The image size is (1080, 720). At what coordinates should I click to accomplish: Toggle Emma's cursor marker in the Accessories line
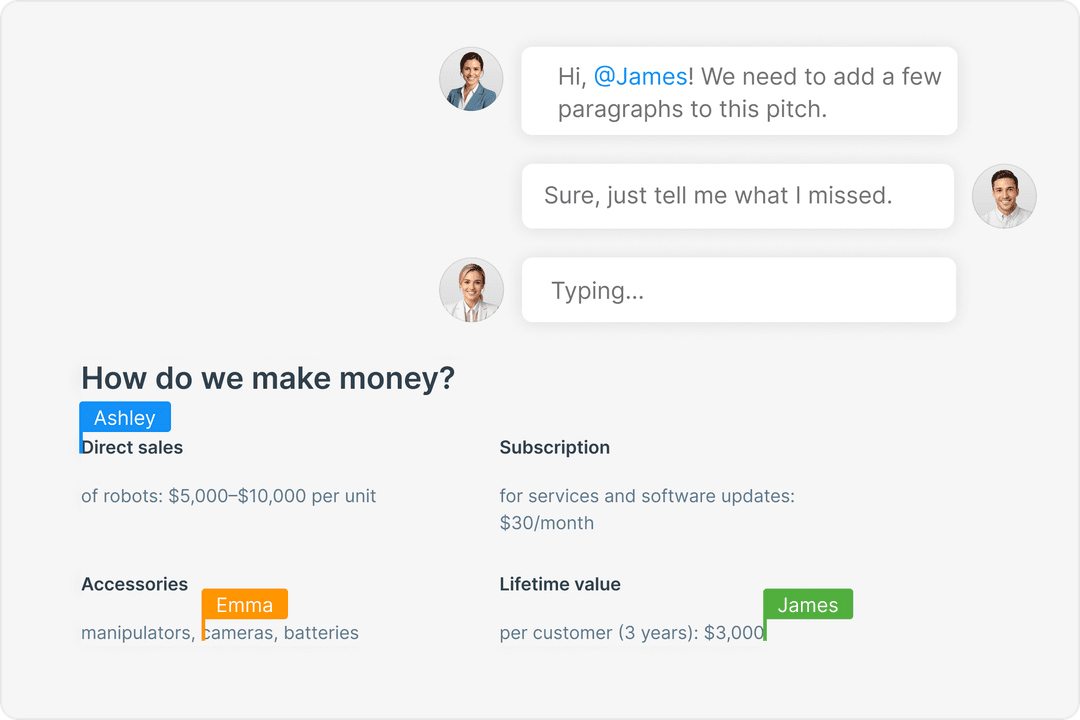point(203,630)
